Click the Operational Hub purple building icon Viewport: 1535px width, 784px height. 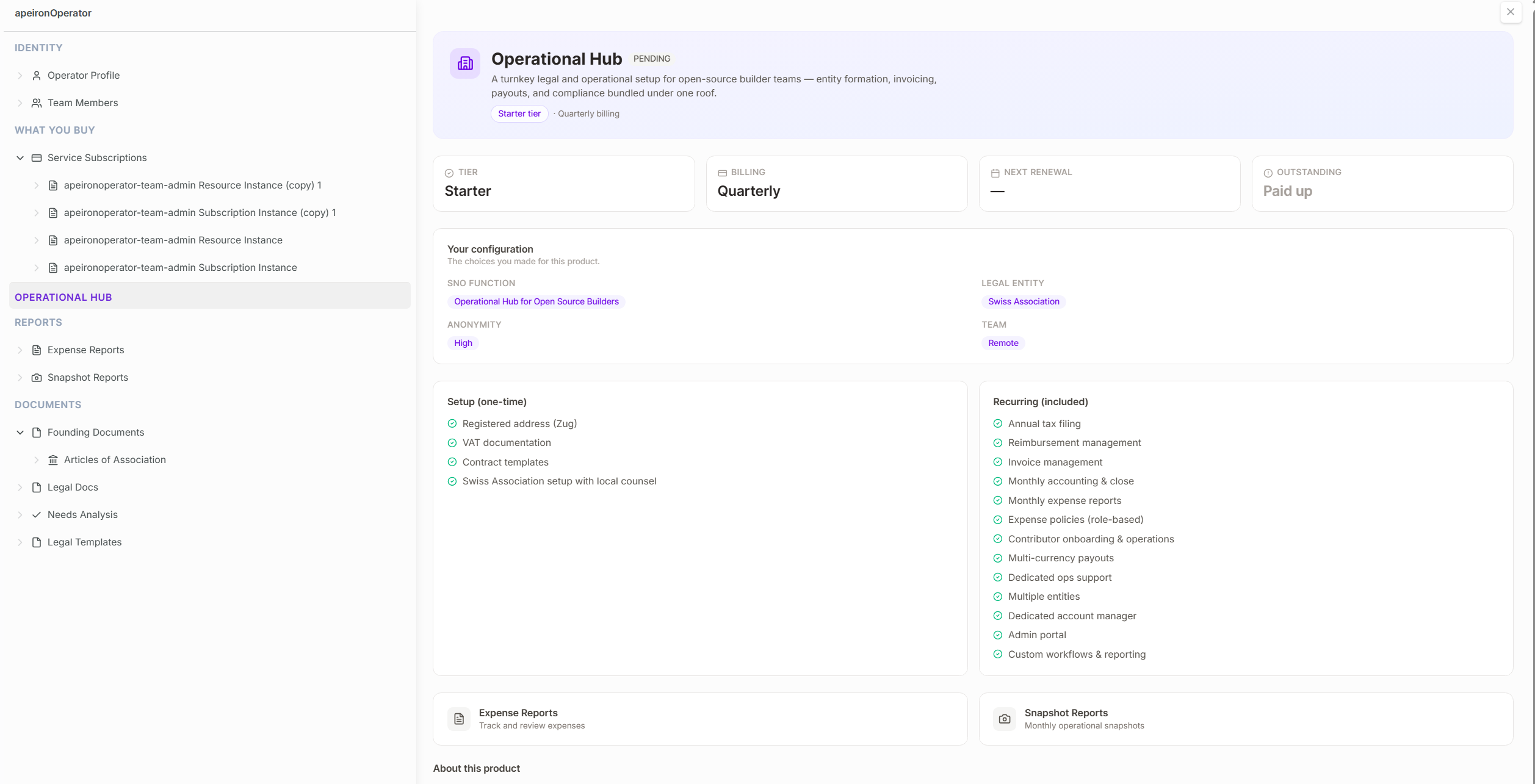tap(465, 63)
